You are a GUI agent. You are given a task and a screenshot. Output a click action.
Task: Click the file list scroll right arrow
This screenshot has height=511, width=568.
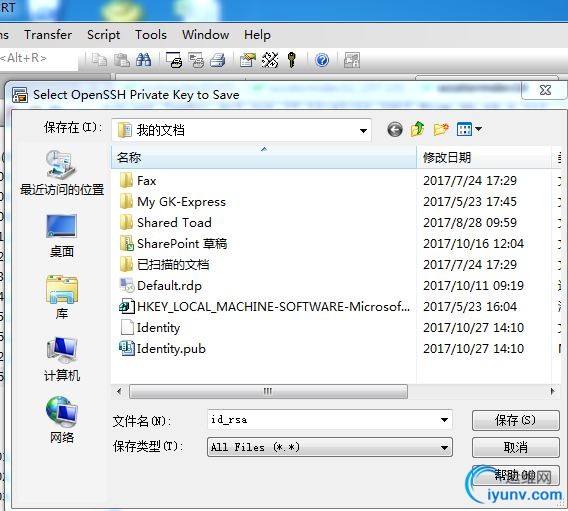(x=552, y=391)
